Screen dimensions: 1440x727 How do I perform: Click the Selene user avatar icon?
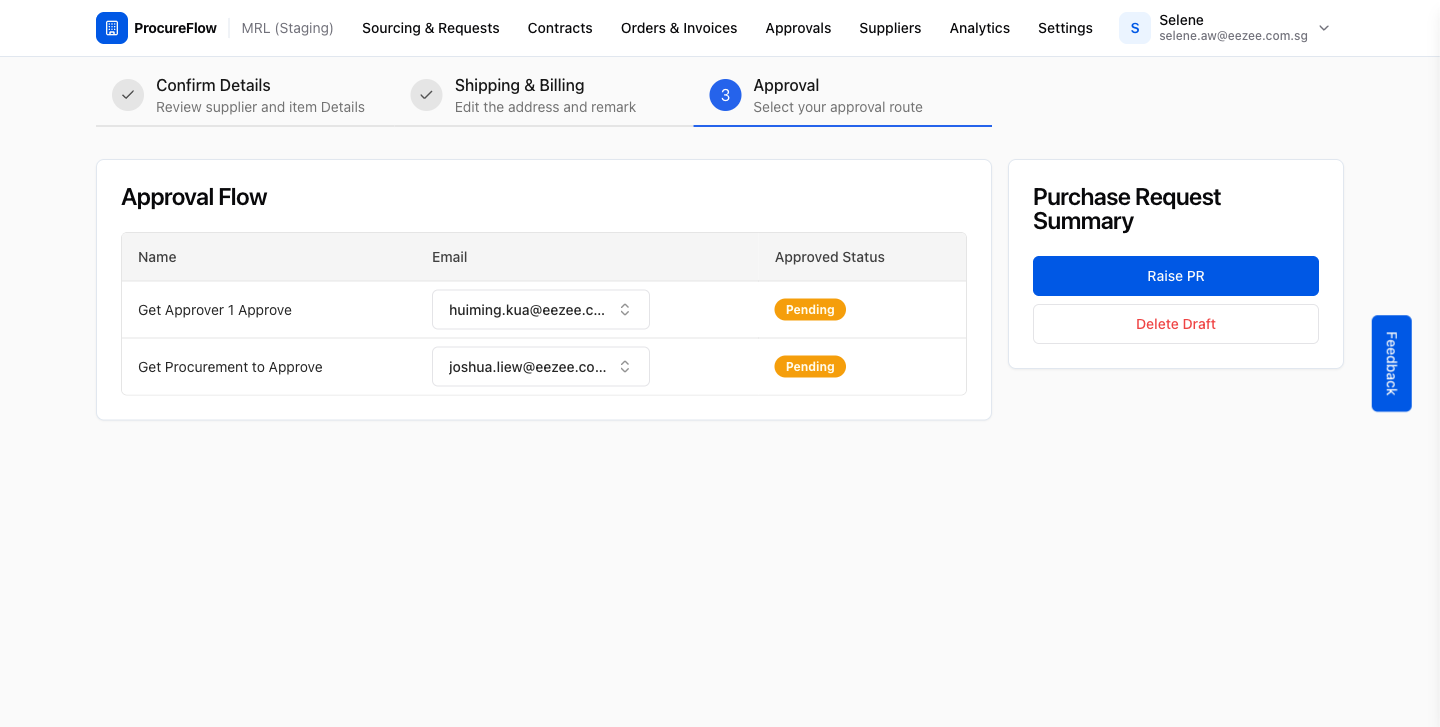(1135, 28)
